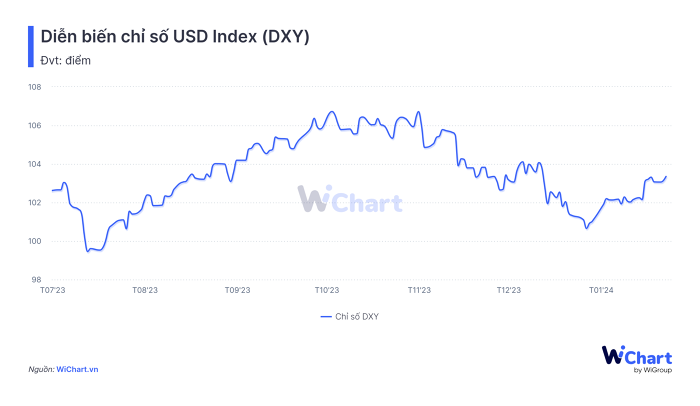Viewport: 700px width, 406px height.
Task: Open the WiChart.vn source link
Action: click(x=78, y=370)
